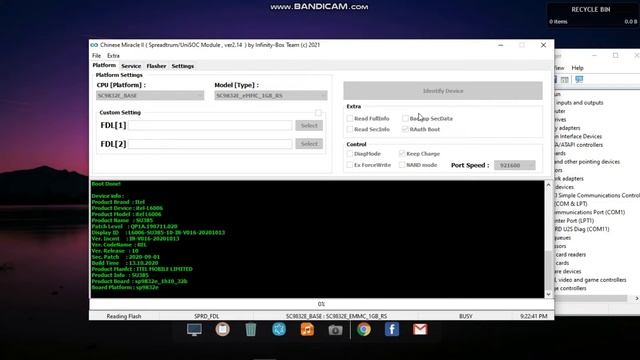Click the 9:22:41 PM status bar time
640x360 pixels.
[x=534, y=316]
